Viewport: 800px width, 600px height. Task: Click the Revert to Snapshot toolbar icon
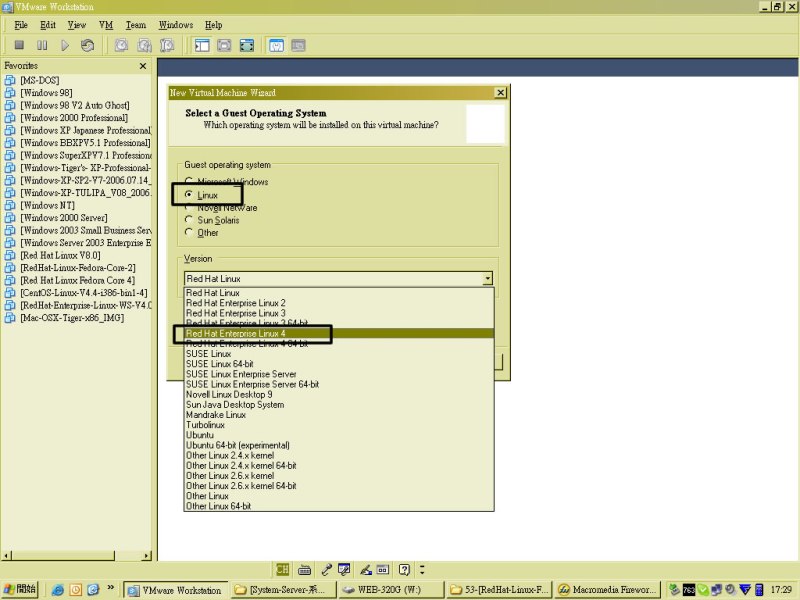click(144, 45)
